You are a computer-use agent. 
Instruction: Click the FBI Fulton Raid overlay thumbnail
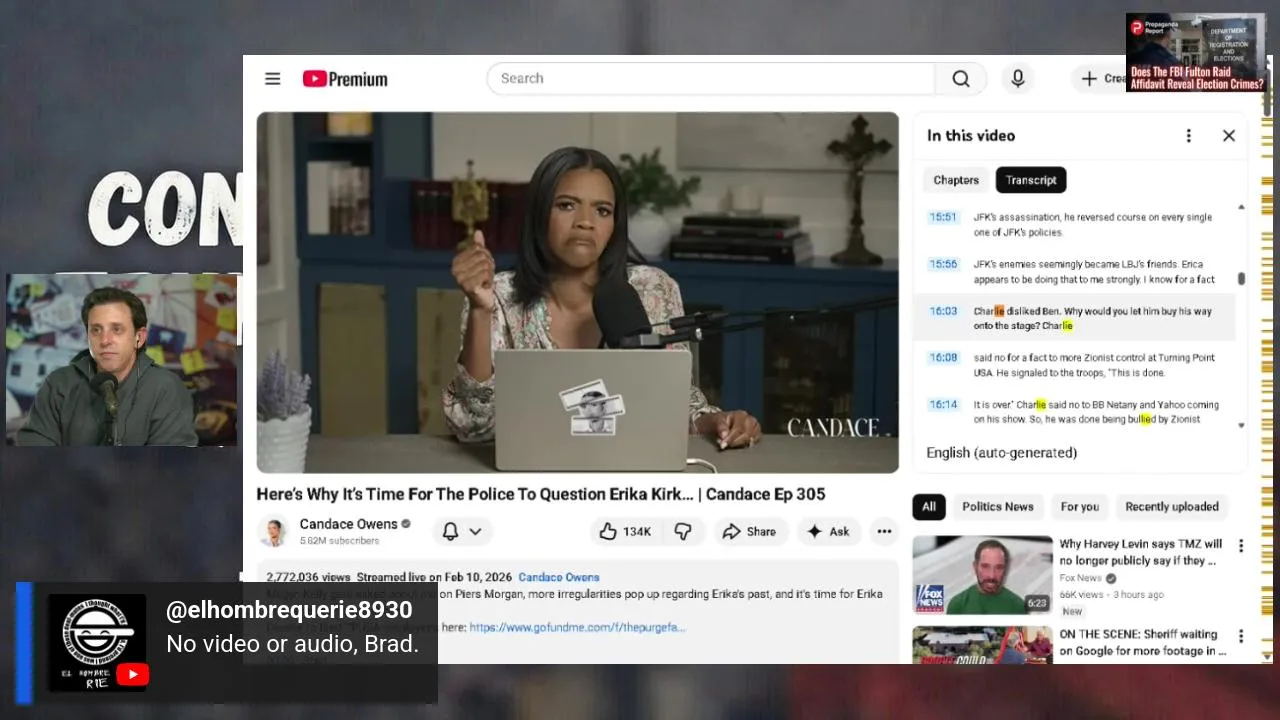(1196, 53)
